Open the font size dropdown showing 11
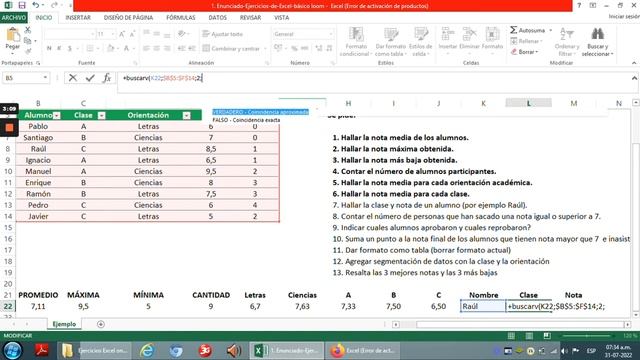This screenshot has height=360, width=640. click(x=113, y=34)
